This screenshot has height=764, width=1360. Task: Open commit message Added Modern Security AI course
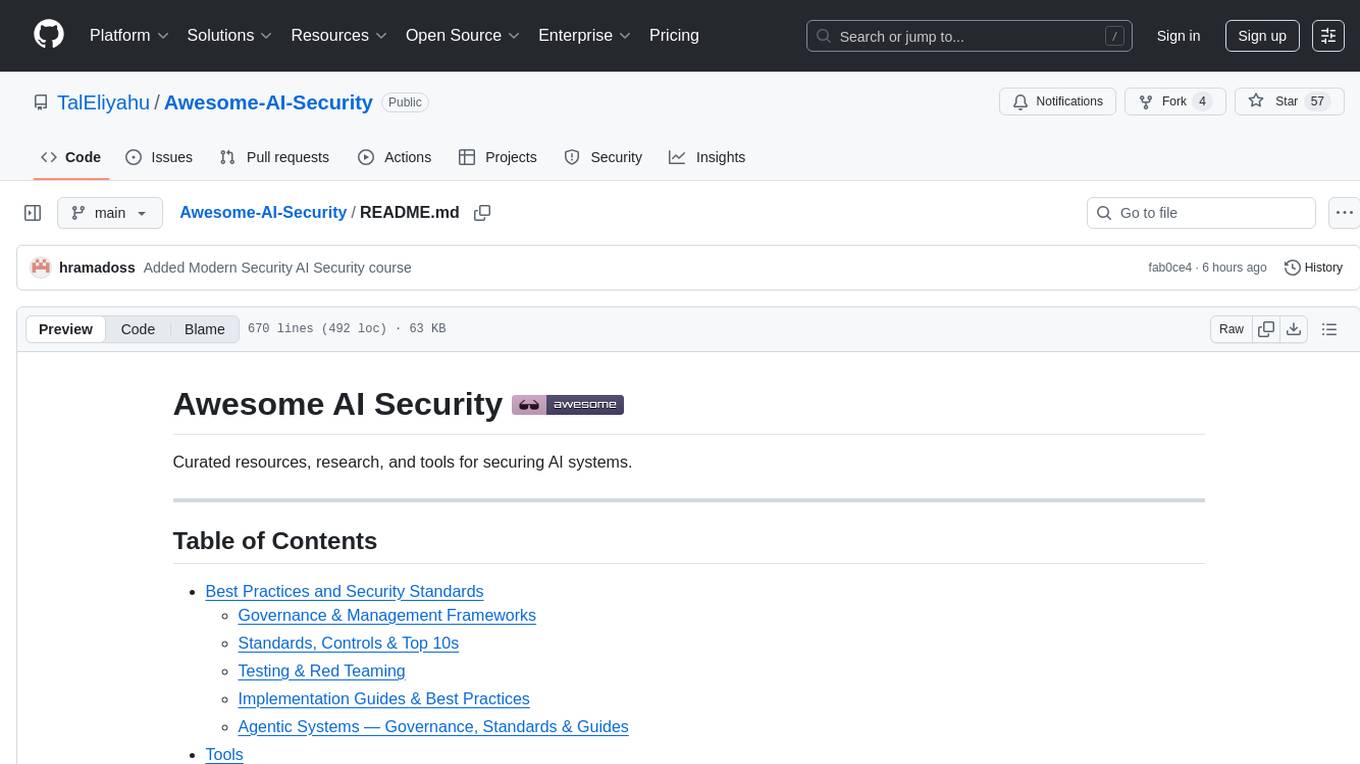coord(277,267)
